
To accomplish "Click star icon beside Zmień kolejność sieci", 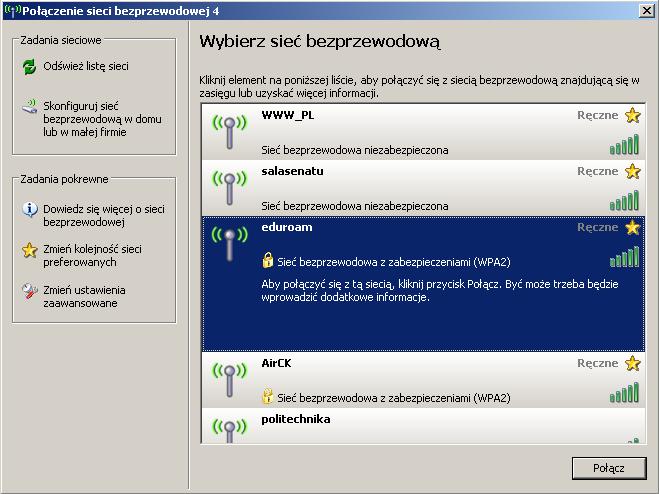I will click(x=30, y=250).
